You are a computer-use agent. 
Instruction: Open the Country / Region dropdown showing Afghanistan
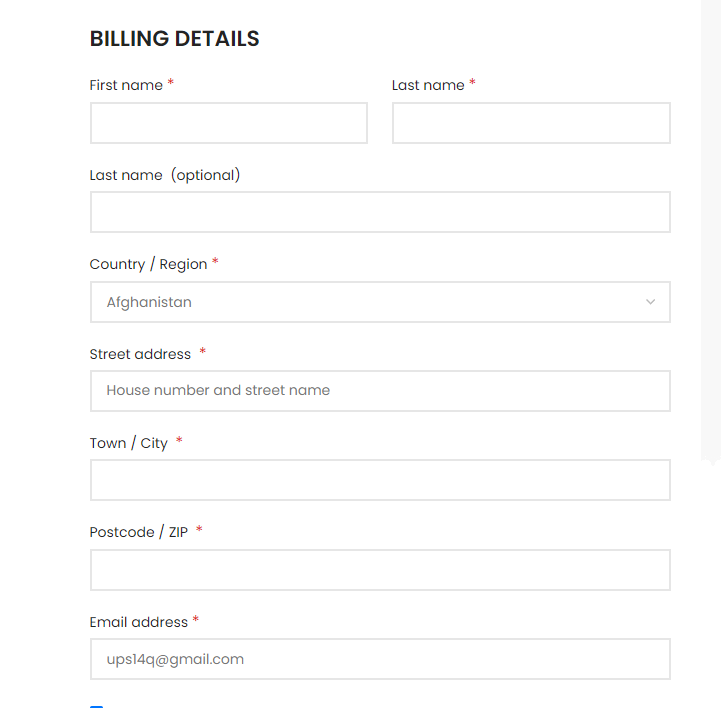pos(379,302)
